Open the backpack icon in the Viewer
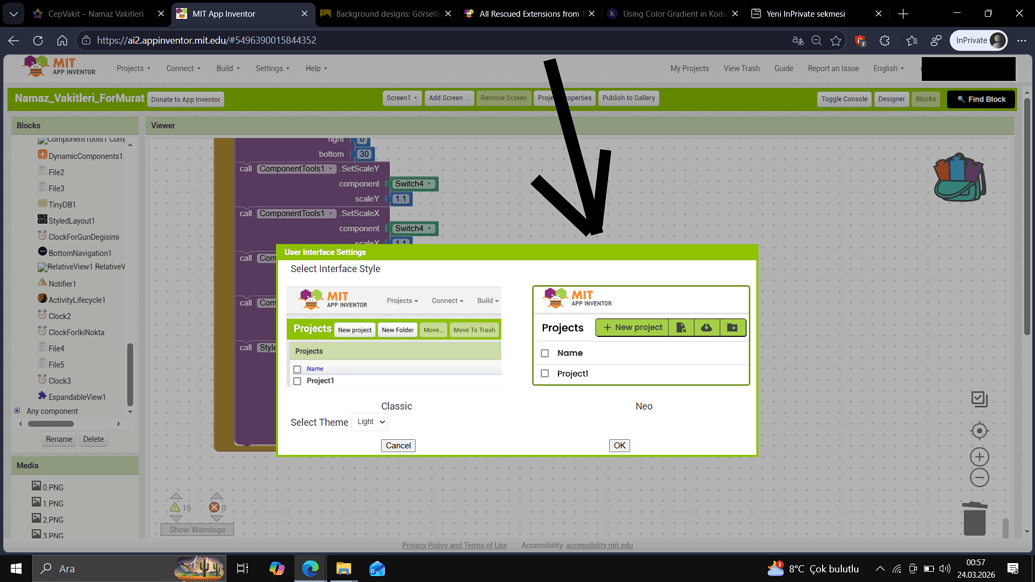1035x582 pixels. pyautogui.click(x=960, y=178)
